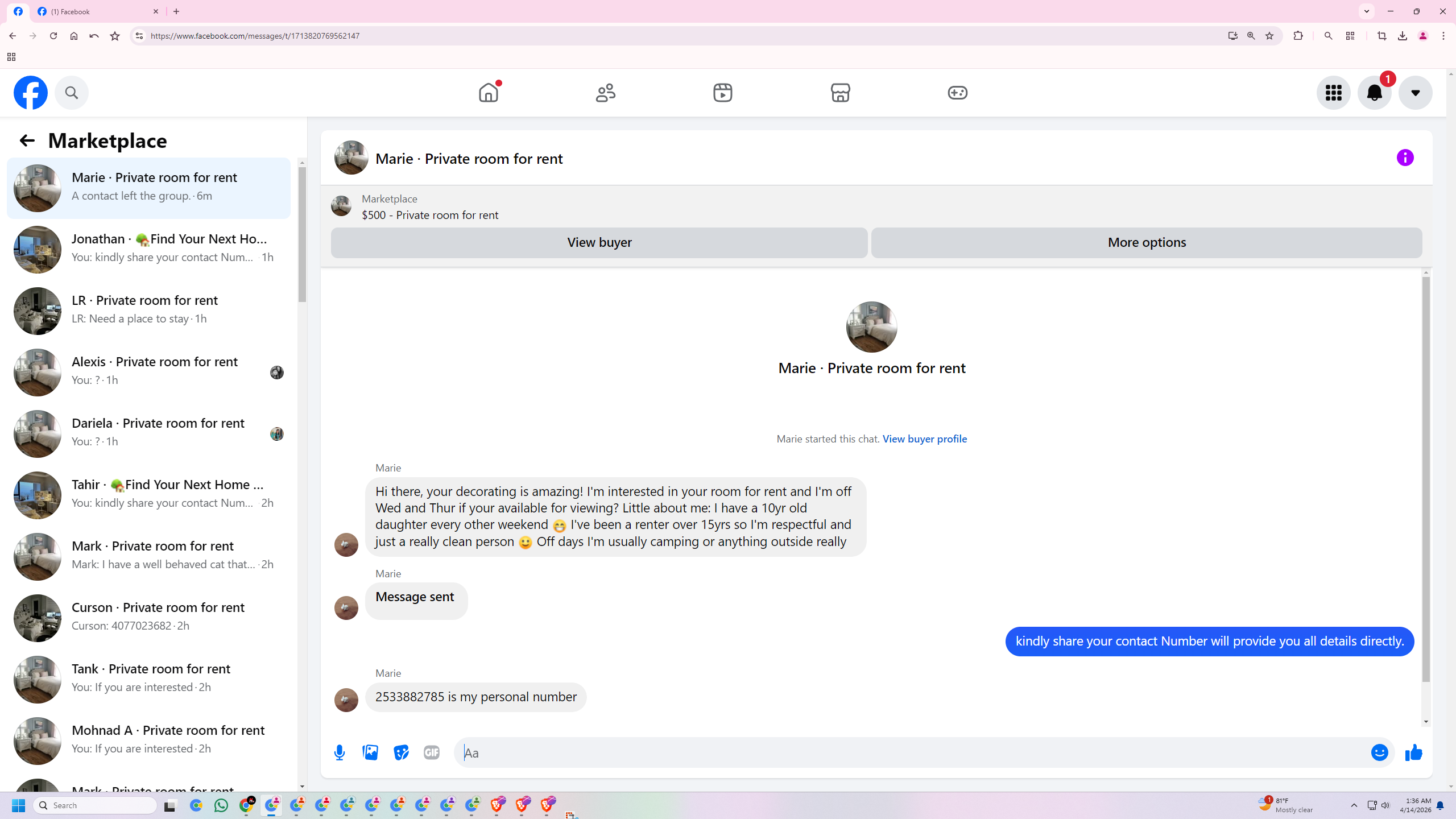
Task: Show hidden system tray icons
Action: point(1354,805)
